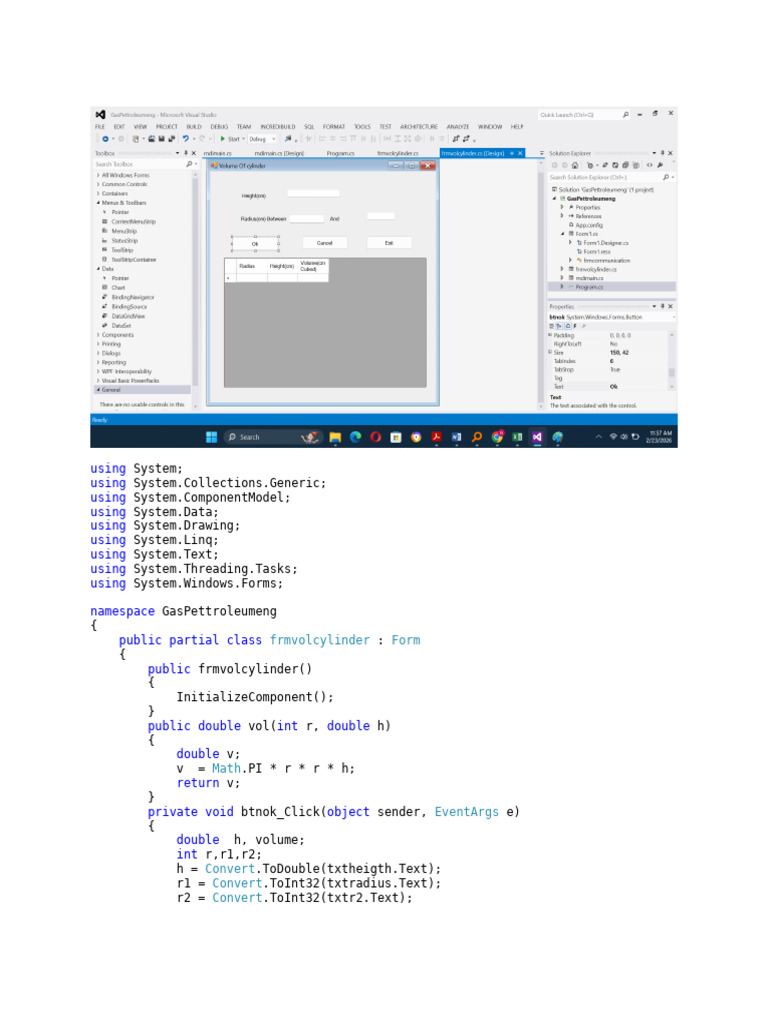
Task: Open the DEBUG menu
Action: point(219,127)
